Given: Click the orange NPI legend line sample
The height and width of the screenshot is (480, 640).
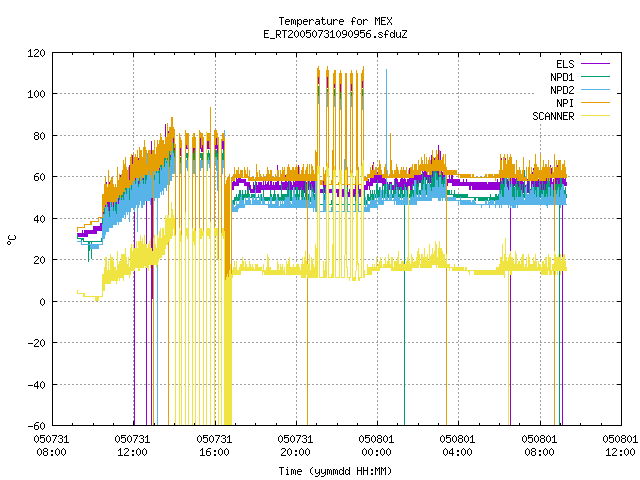Looking at the screenshot, I should coord(595,103).
